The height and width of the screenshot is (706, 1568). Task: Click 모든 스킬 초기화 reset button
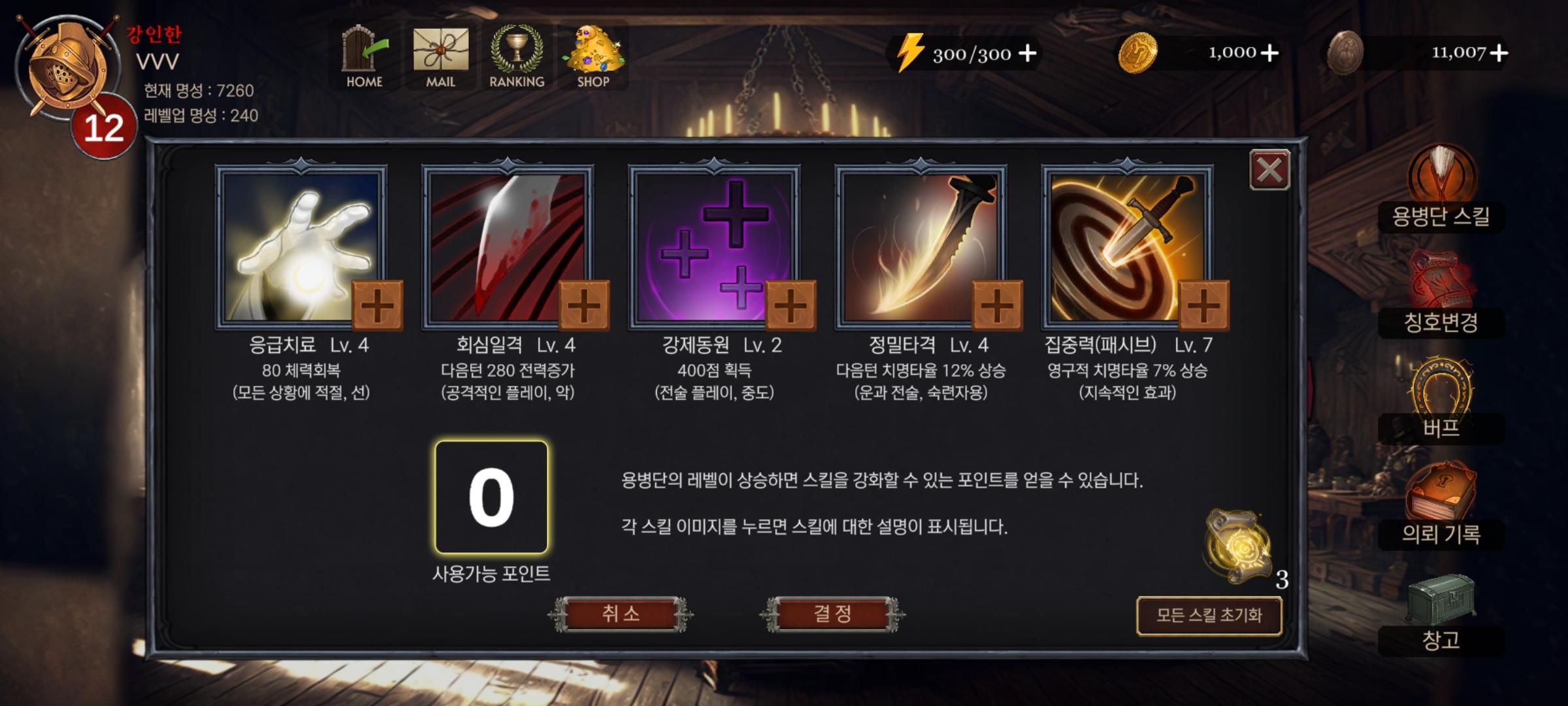coord(1209,615)
